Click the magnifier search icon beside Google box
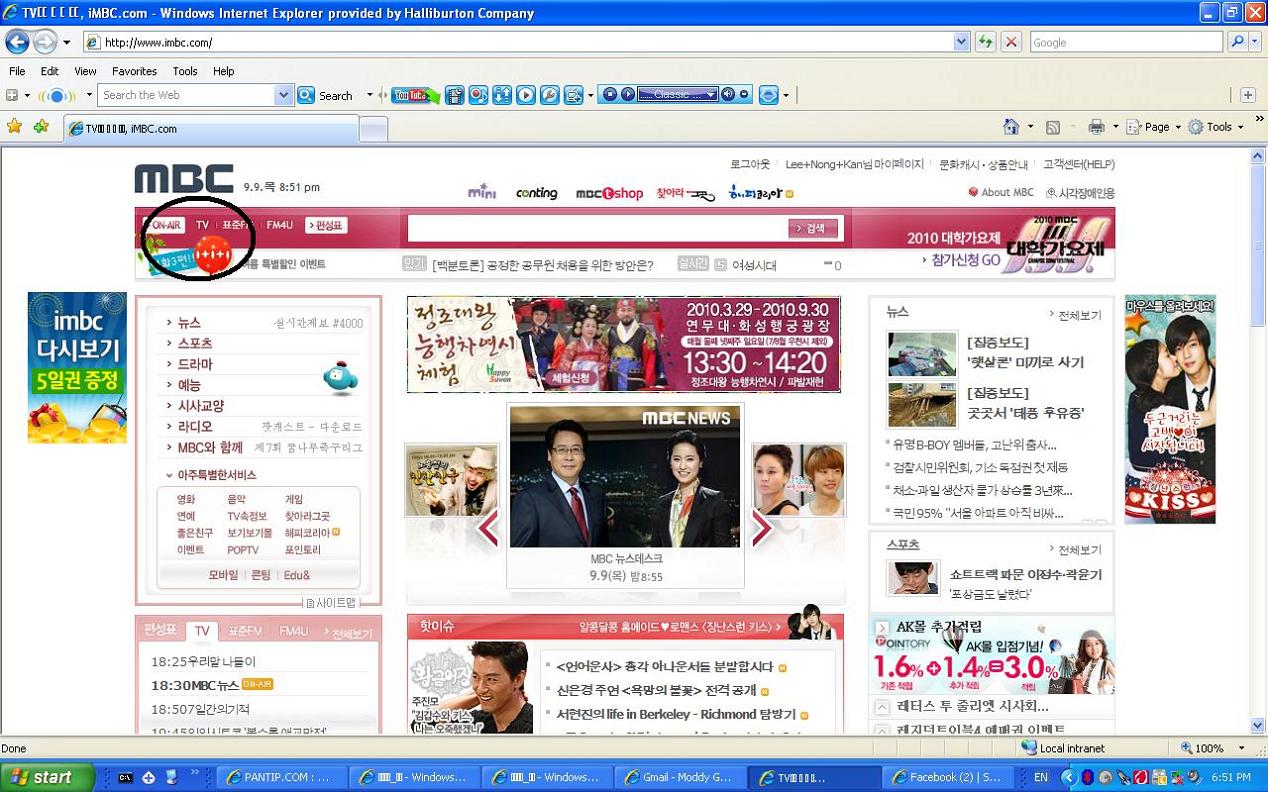The image size is (1268, 792). pos(1238,42)
